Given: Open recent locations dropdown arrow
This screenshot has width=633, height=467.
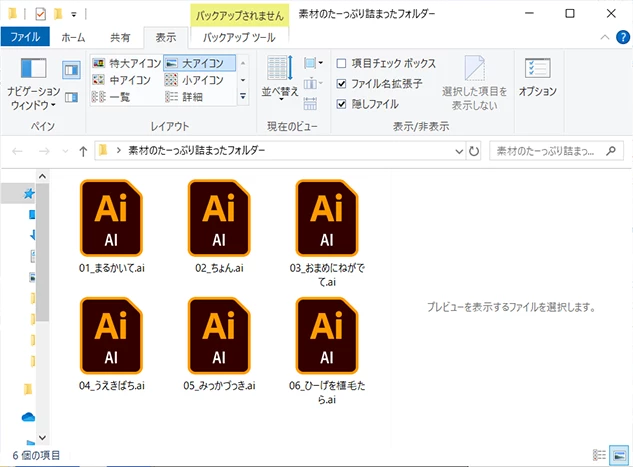Looking at the screenshot, I should (65, 151).
